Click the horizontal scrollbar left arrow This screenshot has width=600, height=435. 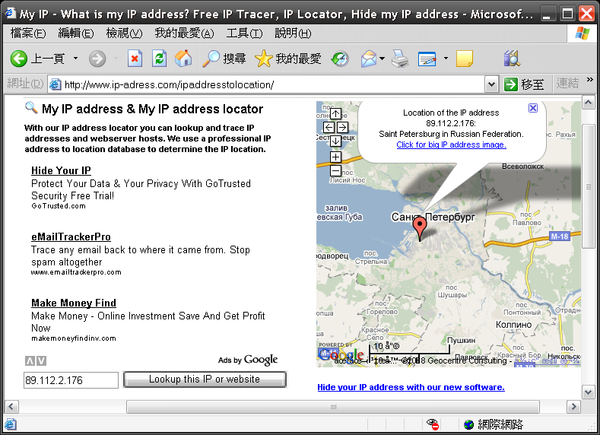(11, 406)
